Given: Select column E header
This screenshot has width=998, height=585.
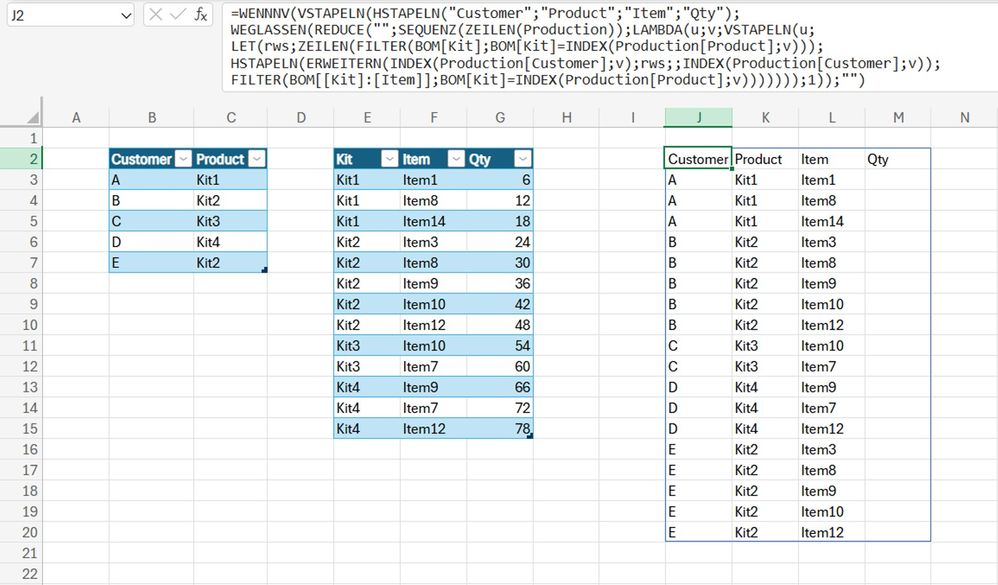Looking at the screenshot, I should tap(367, 118).
